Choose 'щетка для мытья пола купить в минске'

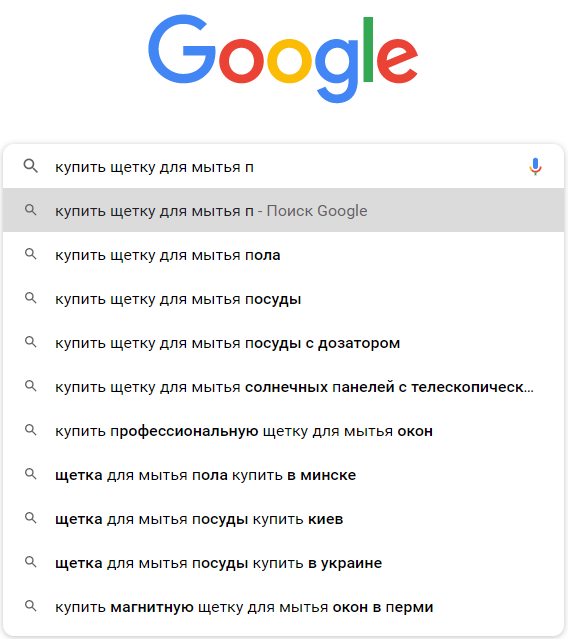click(x=284, y=475)
